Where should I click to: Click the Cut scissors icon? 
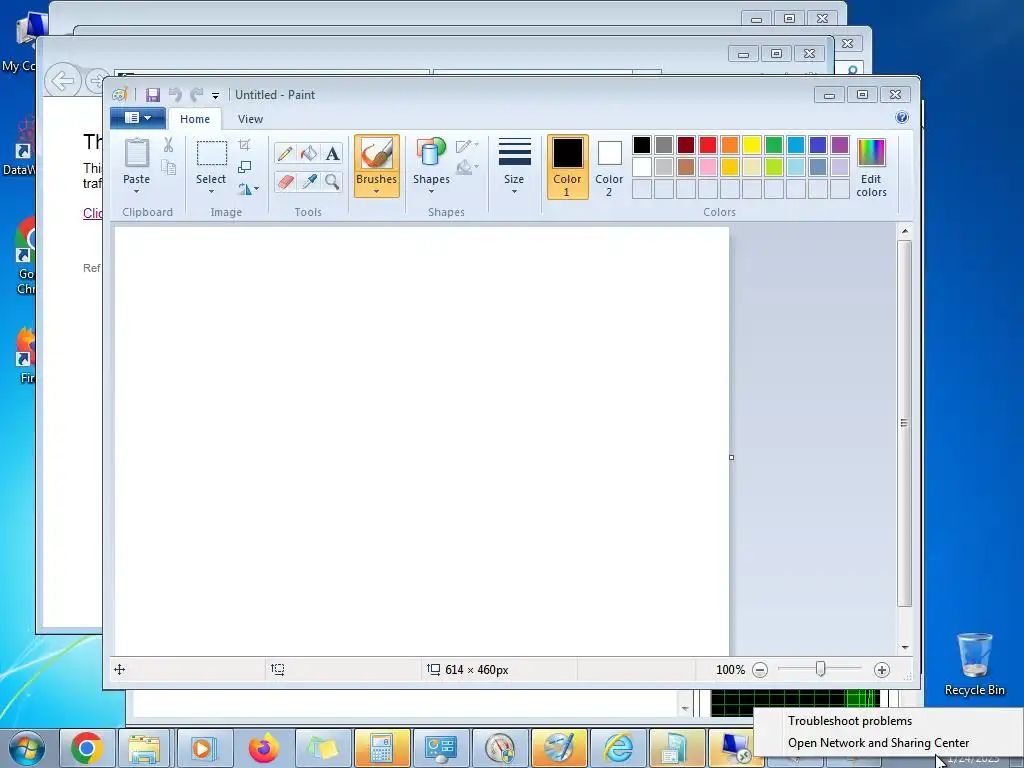tap(168, 145)
